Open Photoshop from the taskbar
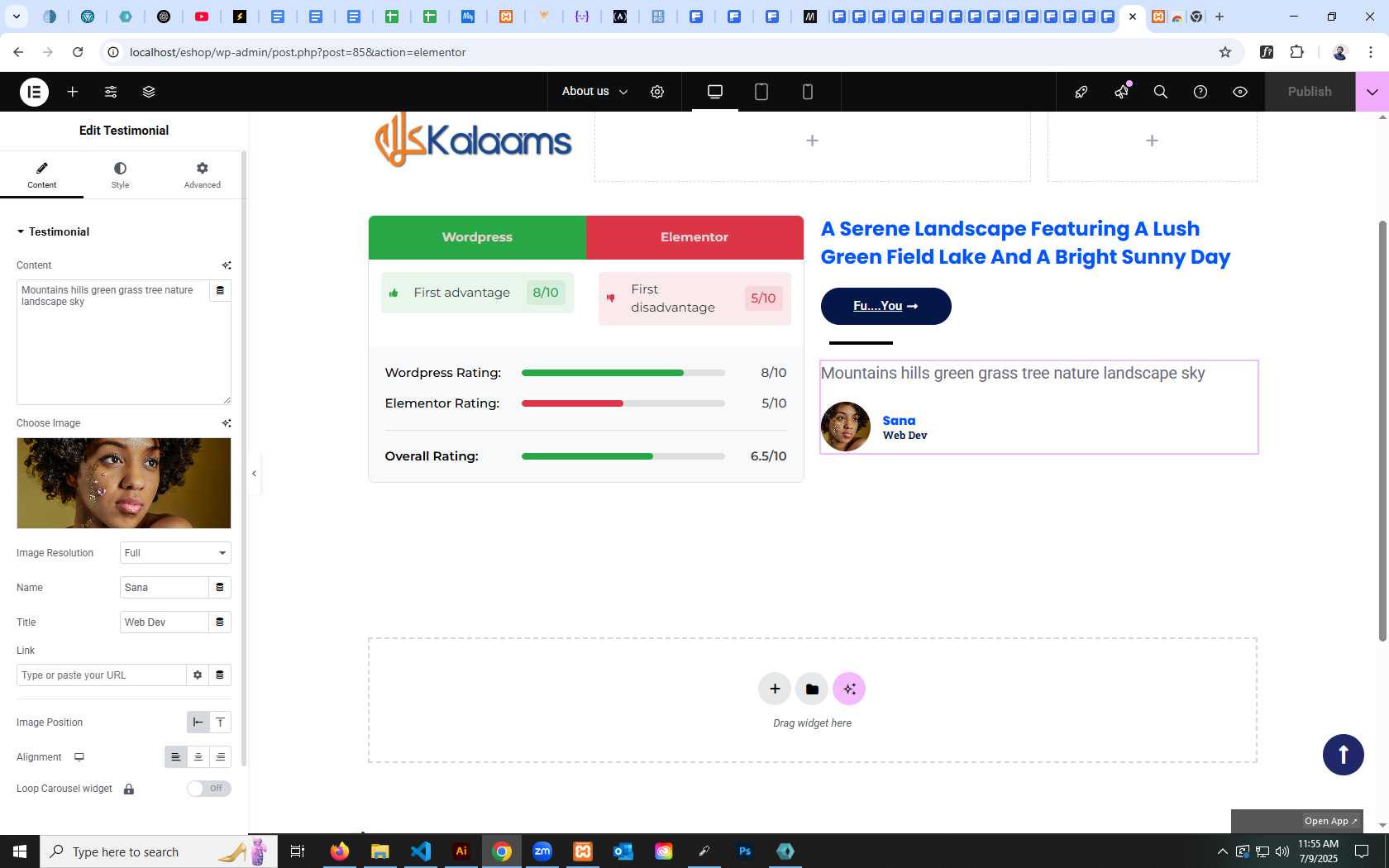Image resolution: width=1389 pixels, height=868 pixels. click(745, 851)
